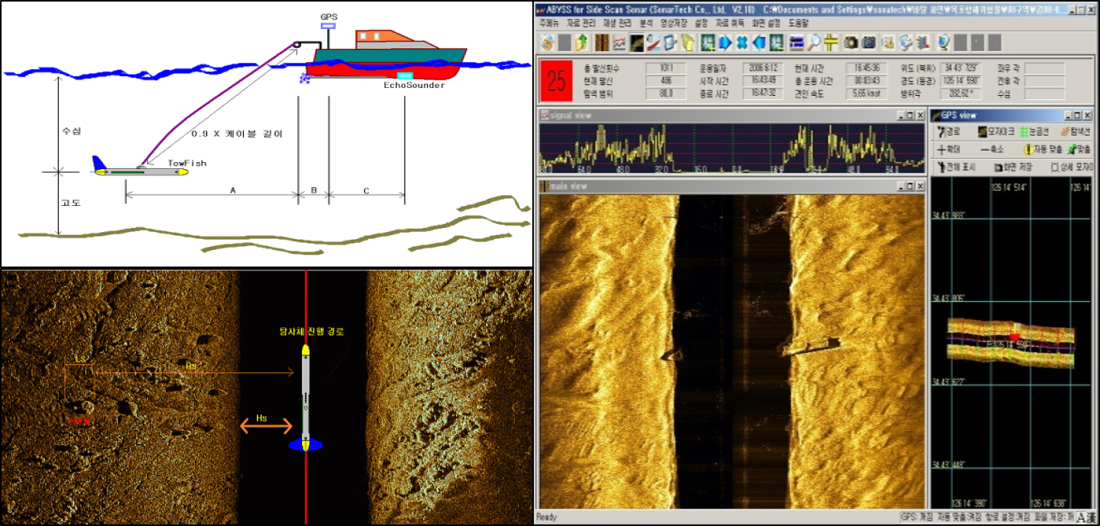The height and width of the screenshot is (526, 1100).
Task: Click the red 25 indicator box
Action: click(x=559, y=81)
